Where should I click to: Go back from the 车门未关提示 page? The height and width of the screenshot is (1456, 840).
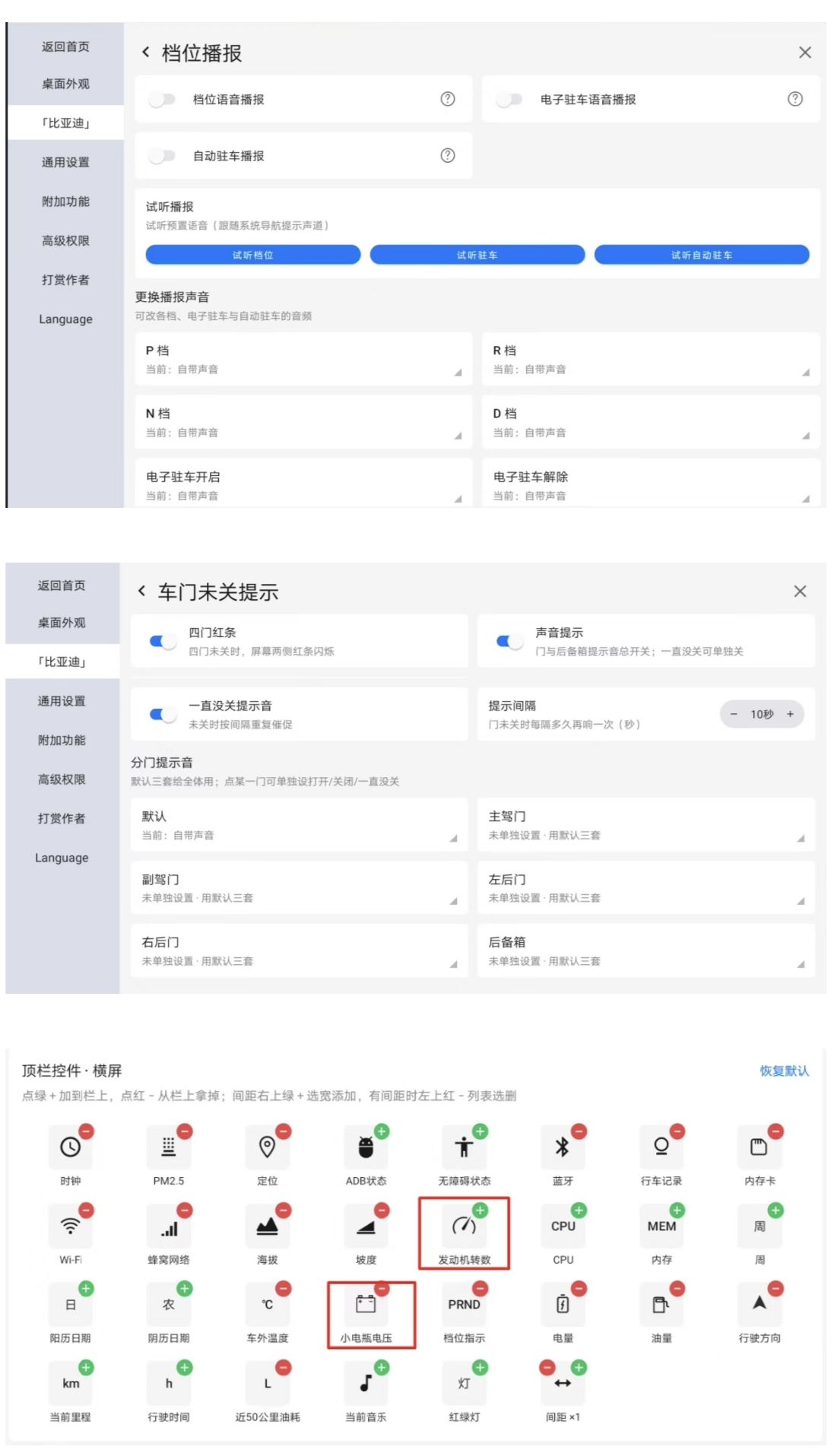[x=141, y=592]
